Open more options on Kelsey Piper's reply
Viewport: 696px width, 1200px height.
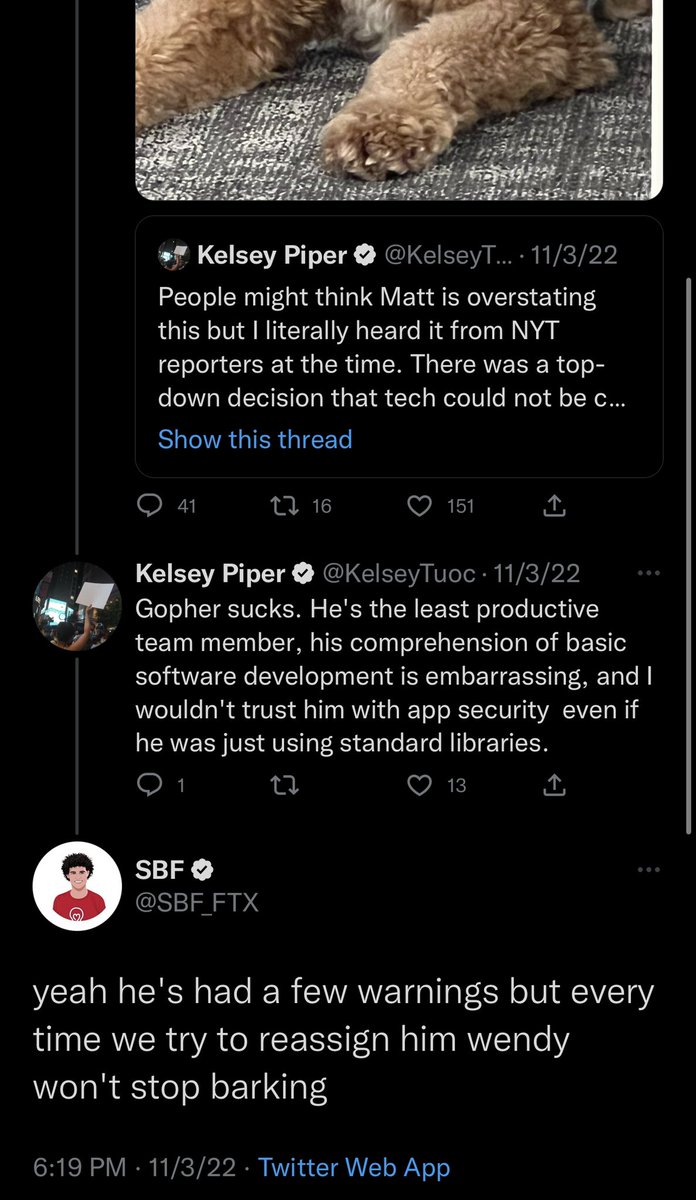(649, 574)
